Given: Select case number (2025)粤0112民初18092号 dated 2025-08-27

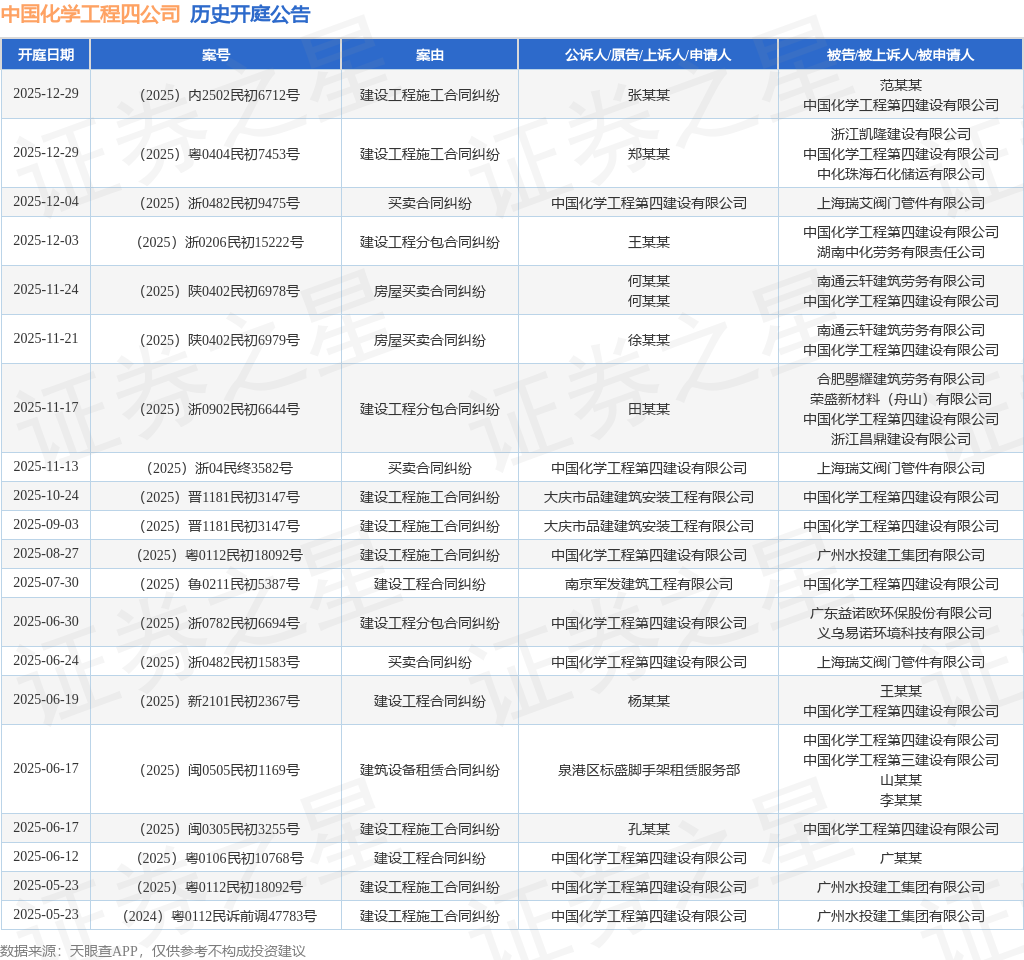Looking at the screenshot, I should pos(219,555).
